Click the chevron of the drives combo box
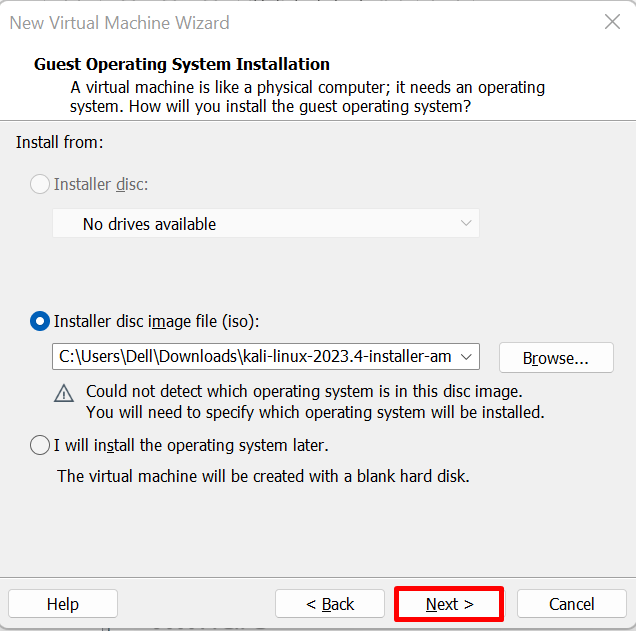The image size is (636, 631). [x=466, y=223]
